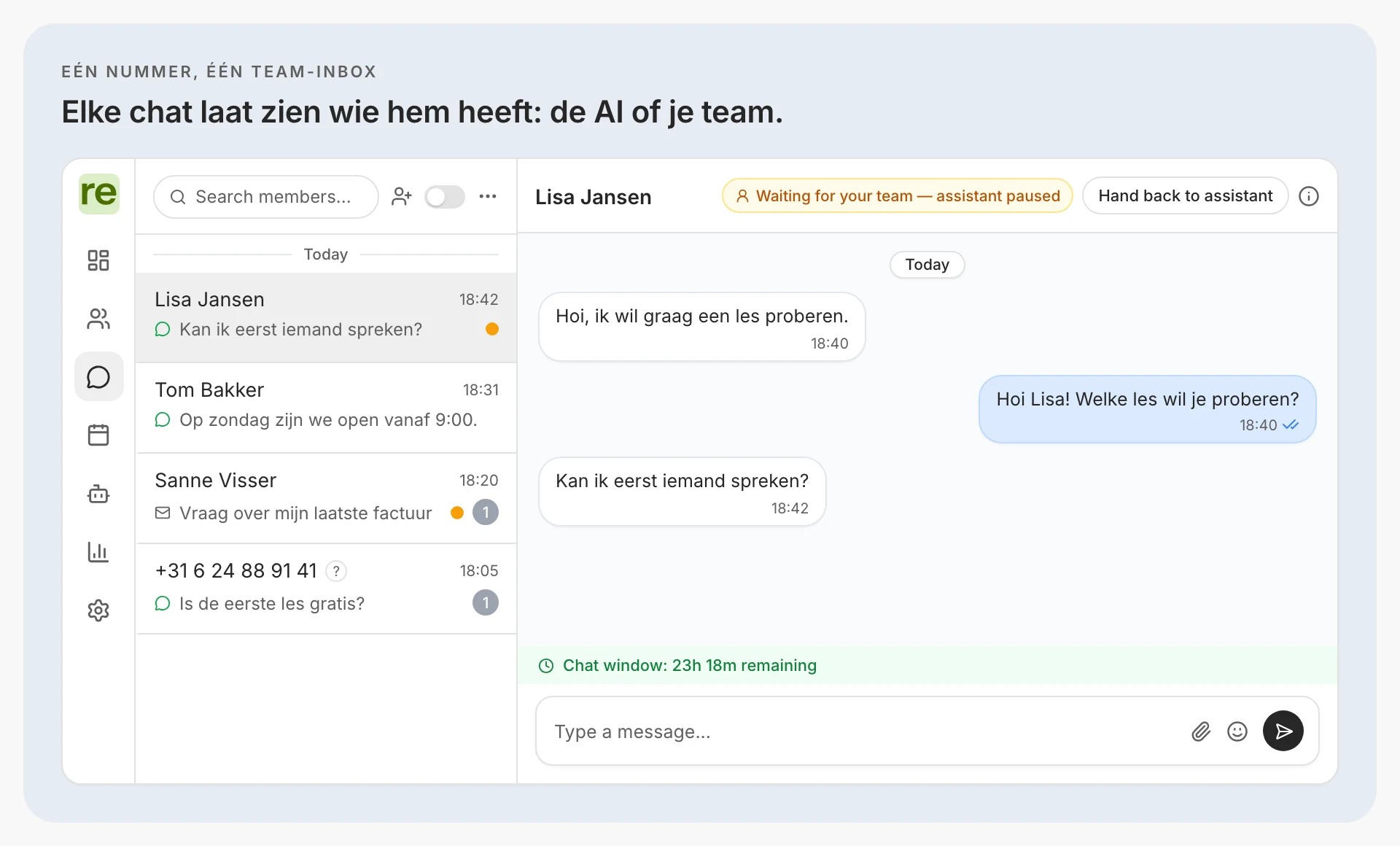Click the Waiting for your team status badge

click(x=898, y=196)
